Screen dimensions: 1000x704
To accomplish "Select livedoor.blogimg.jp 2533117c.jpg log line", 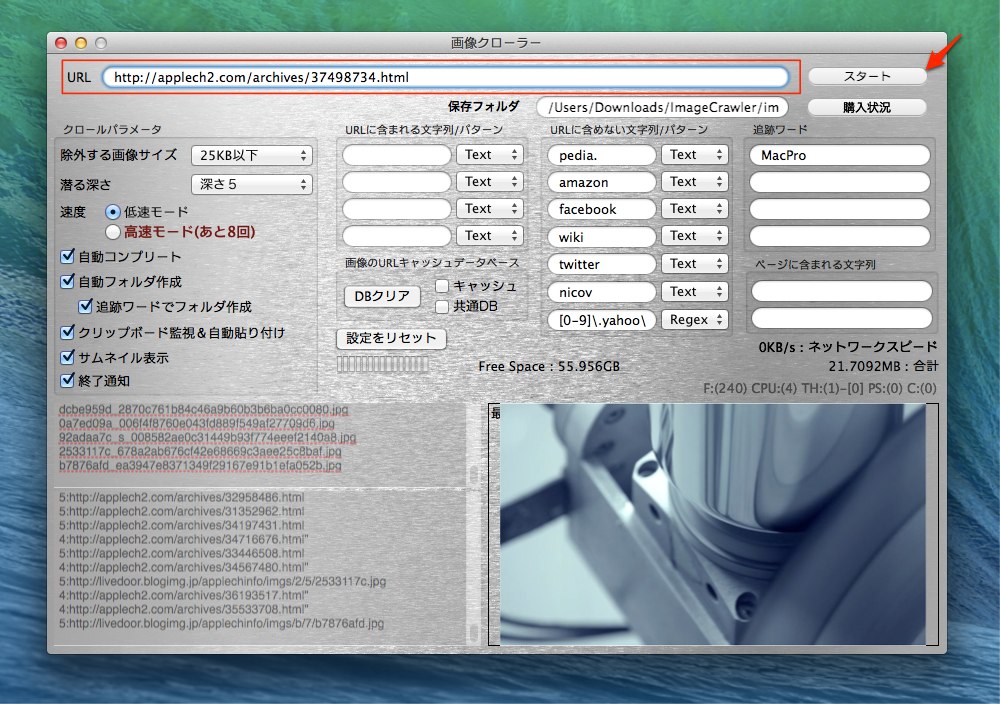I will click(223, 581).
